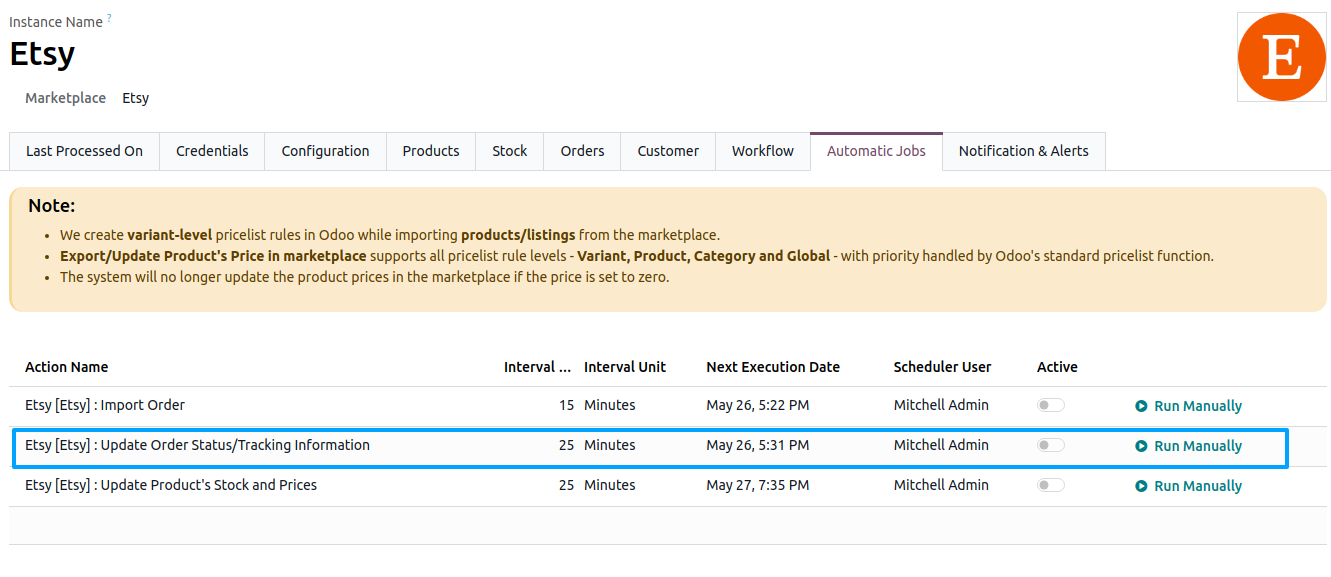Click interval 25 in Update Product's Stock row
This screenshot has height=577, width=1331.
pyautogui.click(x=566, y=485)
